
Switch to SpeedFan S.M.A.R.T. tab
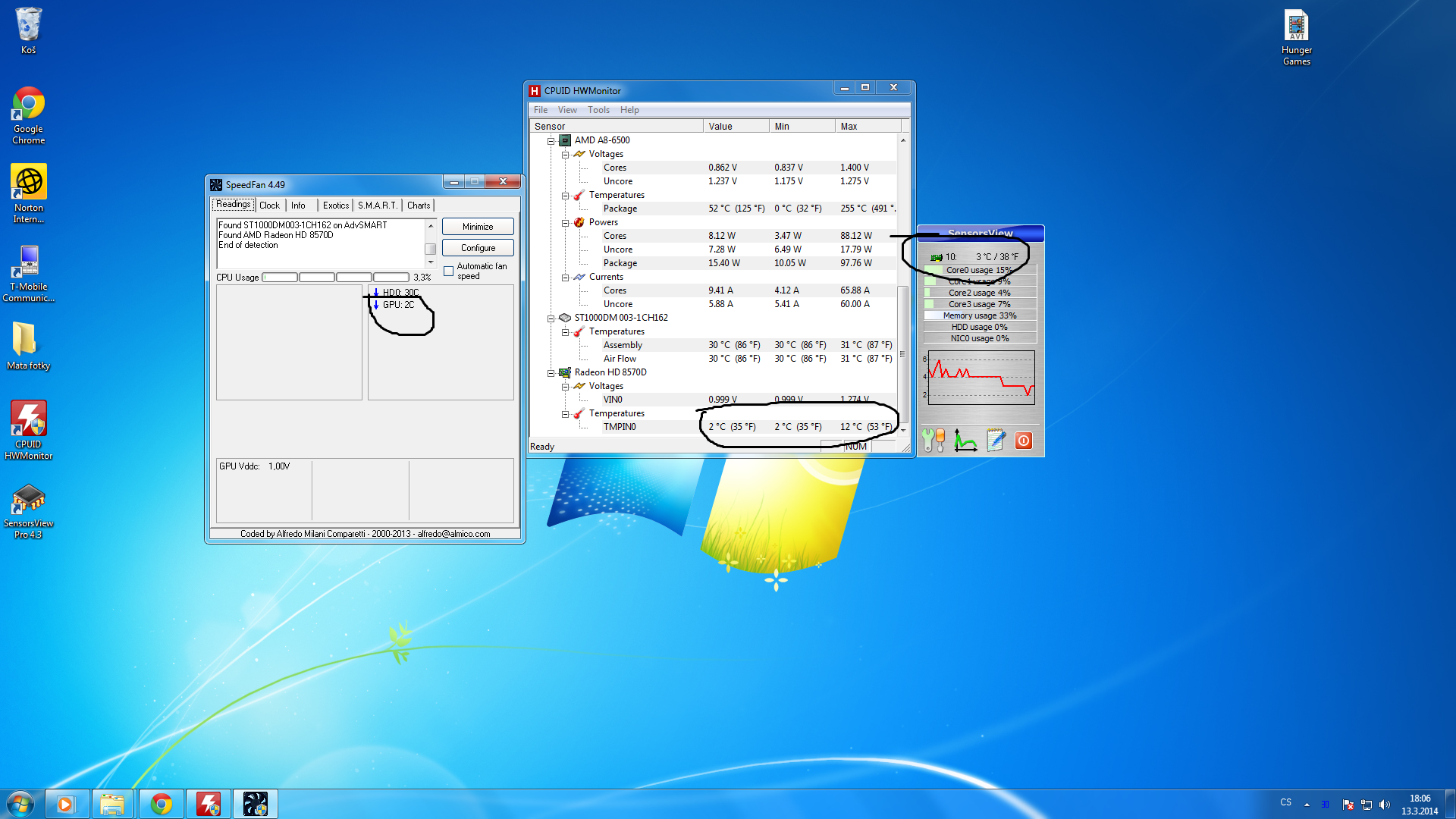[377, 206]
